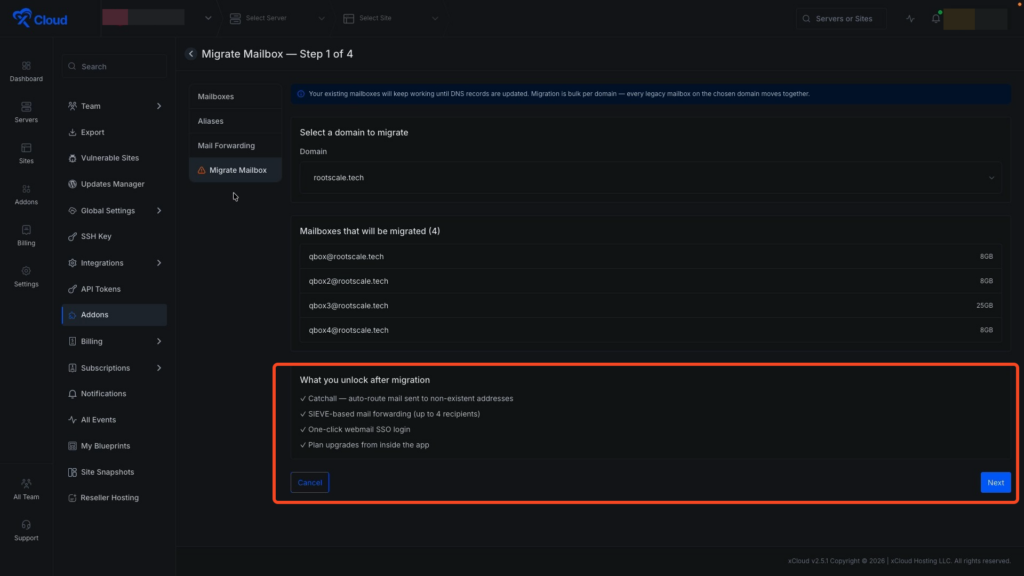1024x576 pixels.
Task: Open Sites in the left rail
Action: (x=26, y=153)
